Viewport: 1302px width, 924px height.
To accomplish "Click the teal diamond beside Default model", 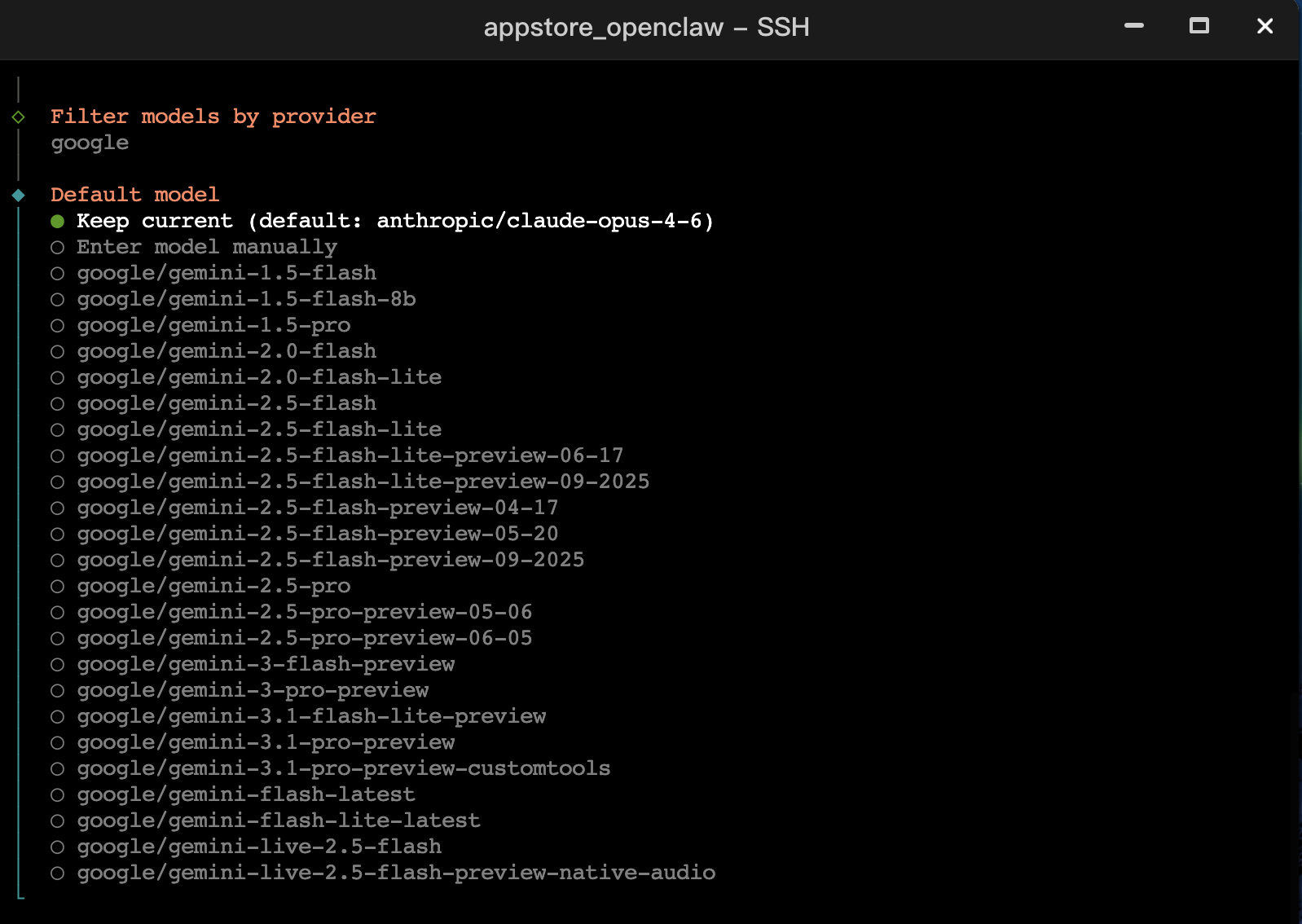I will pyautogui.click(x=19, y=196).
